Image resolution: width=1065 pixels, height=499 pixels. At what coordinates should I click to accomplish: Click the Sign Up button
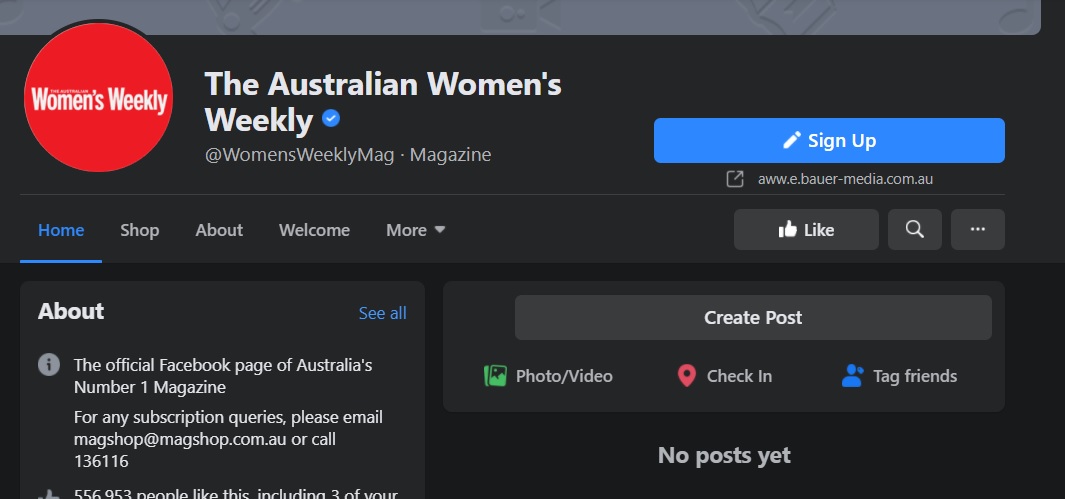click(x=829, y=141)
